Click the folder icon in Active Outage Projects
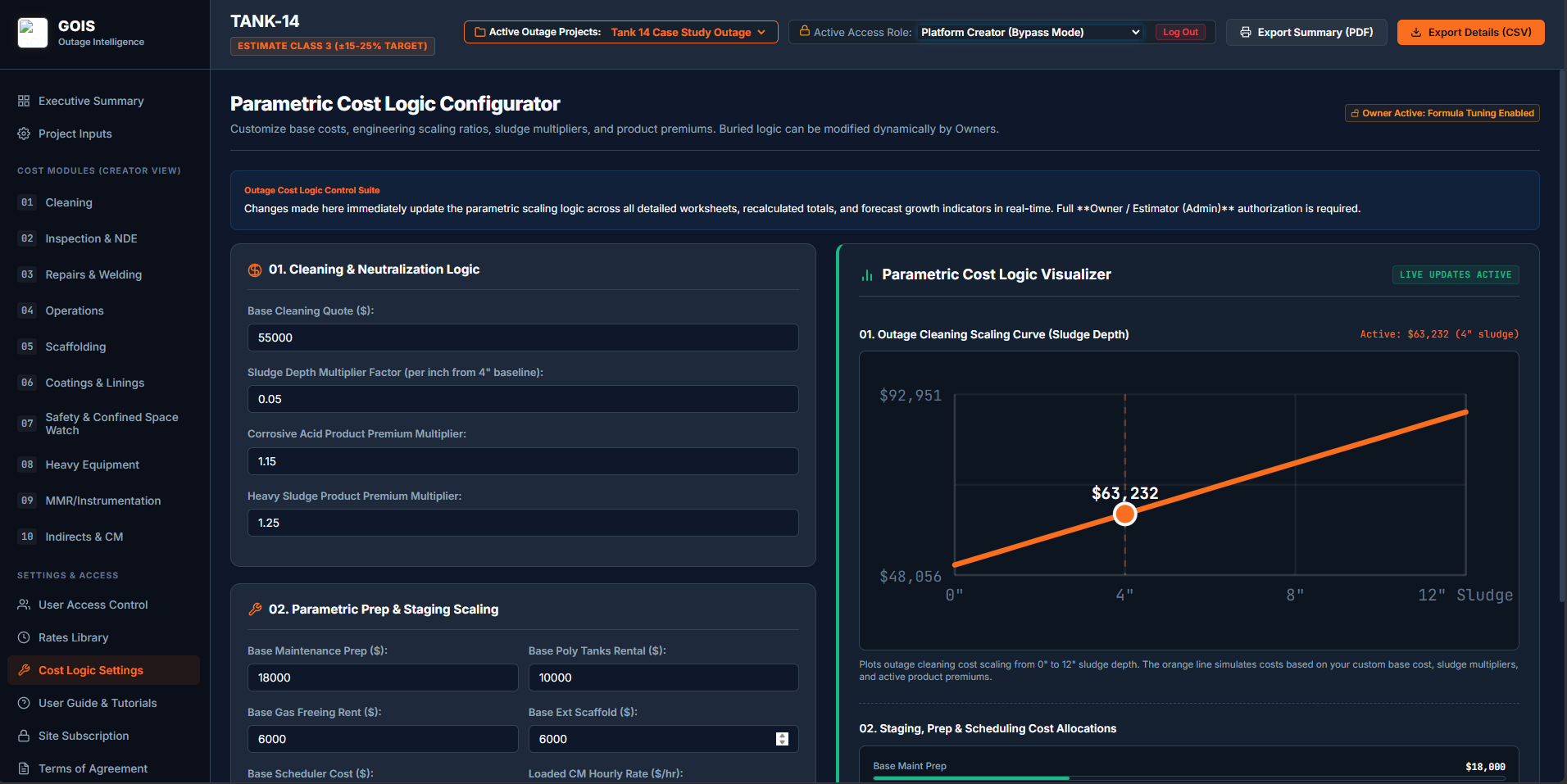The height and width of the screenshot is (784, 1567). (480, 32)
